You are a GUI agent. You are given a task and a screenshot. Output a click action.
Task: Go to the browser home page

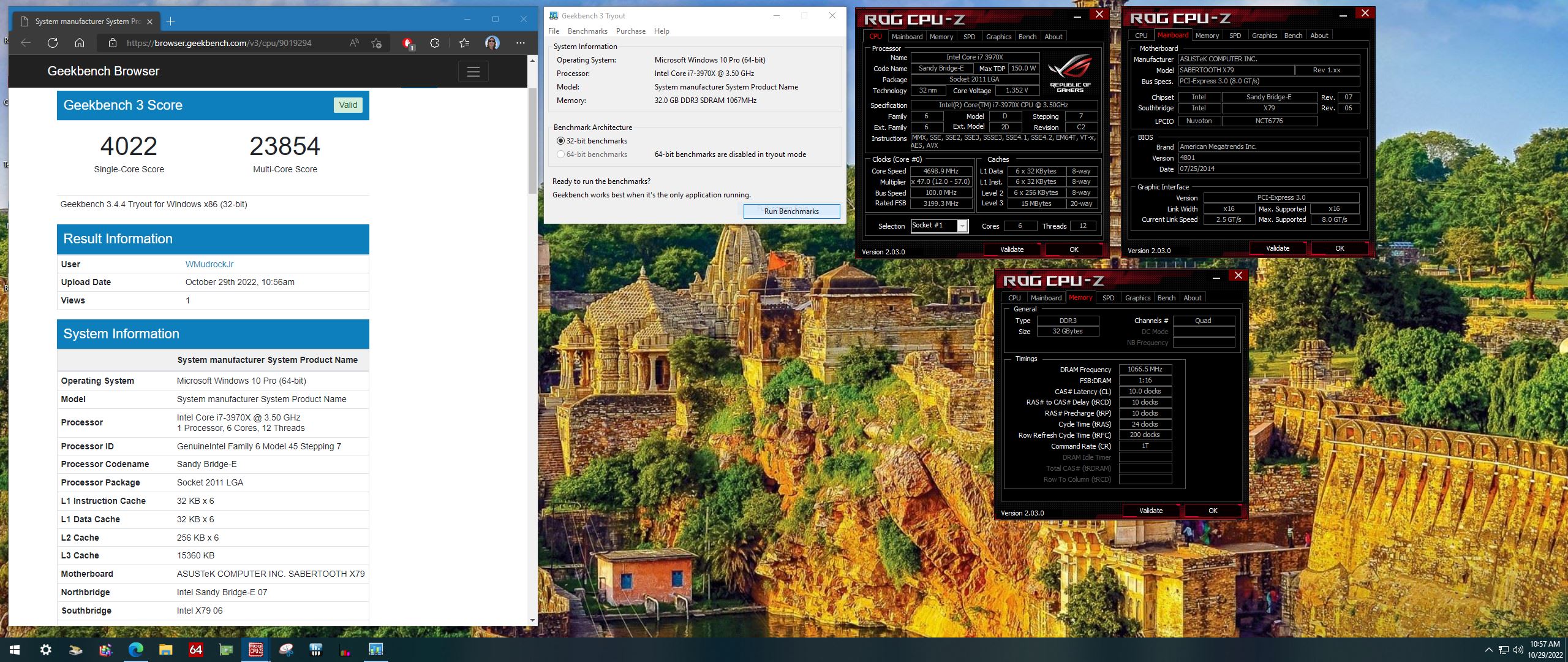(x=80, y=43)
